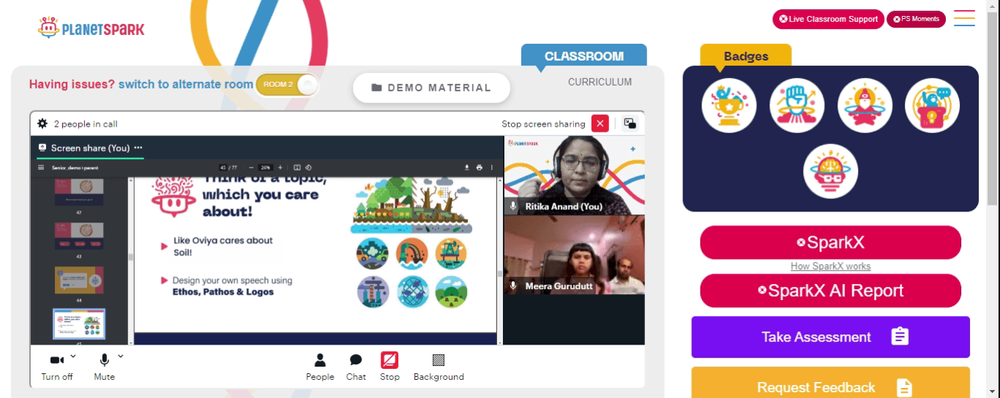The width and height of the screenshot is (1000, 398).
Task: Open call settings gear icon
Action: tap(43, 123)
